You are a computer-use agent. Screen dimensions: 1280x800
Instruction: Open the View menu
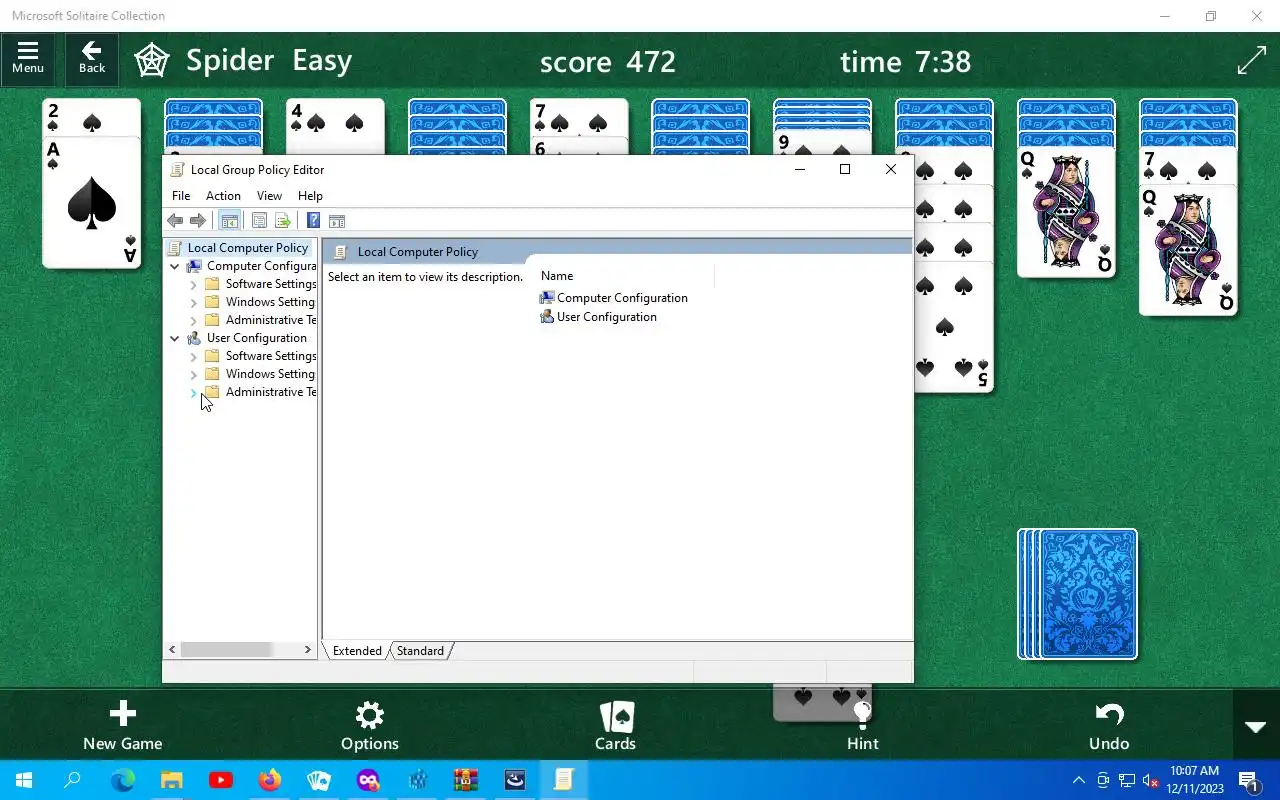point(269,196)
